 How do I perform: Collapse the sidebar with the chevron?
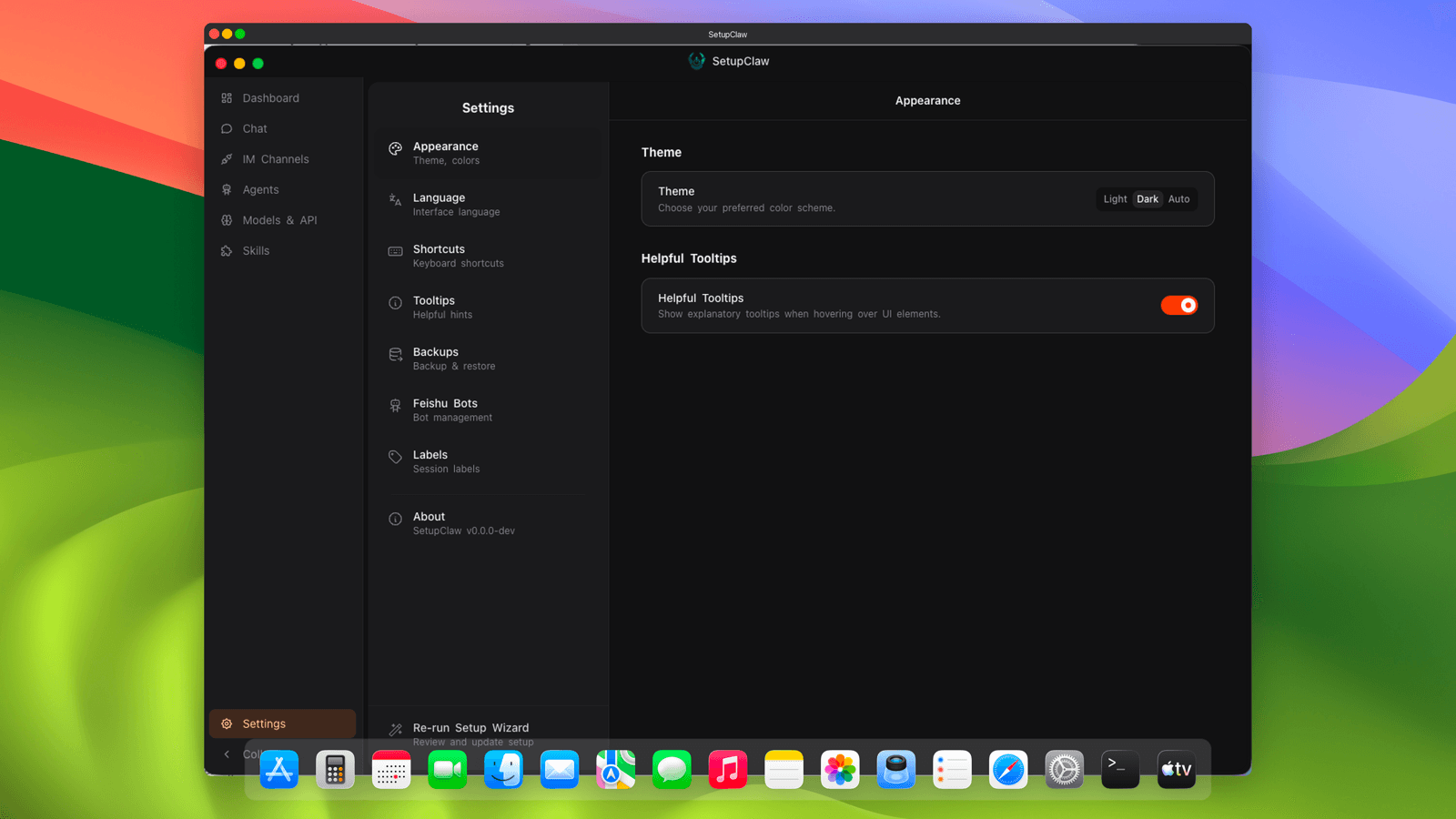(227, 754)
